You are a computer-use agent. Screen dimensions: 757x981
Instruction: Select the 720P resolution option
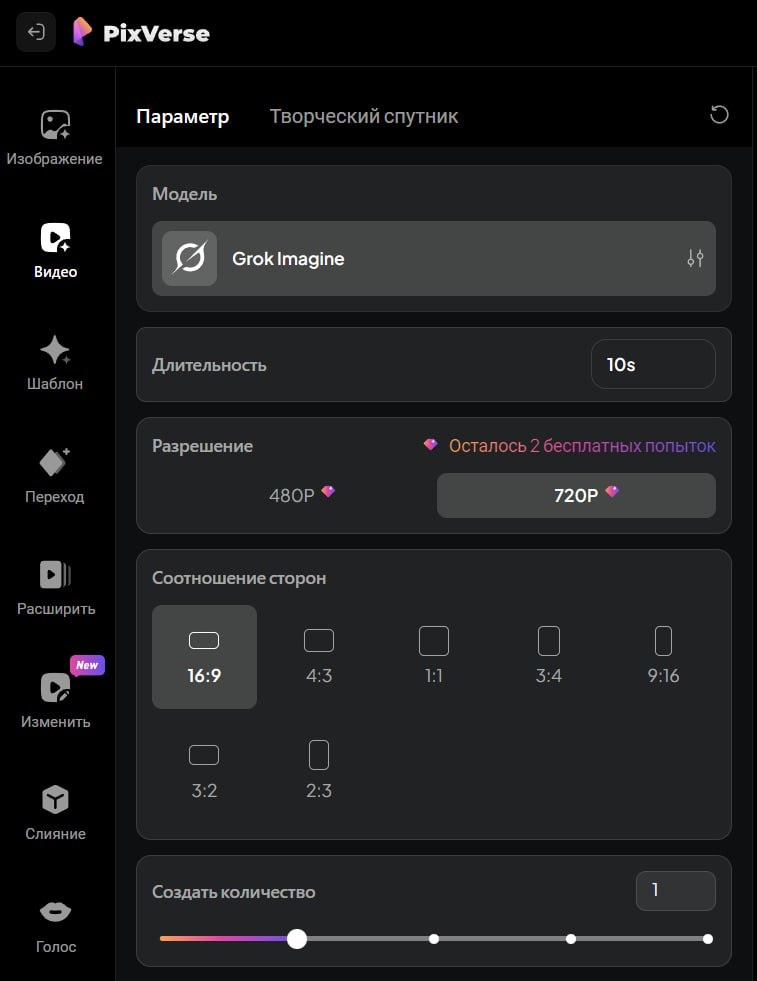576,495
